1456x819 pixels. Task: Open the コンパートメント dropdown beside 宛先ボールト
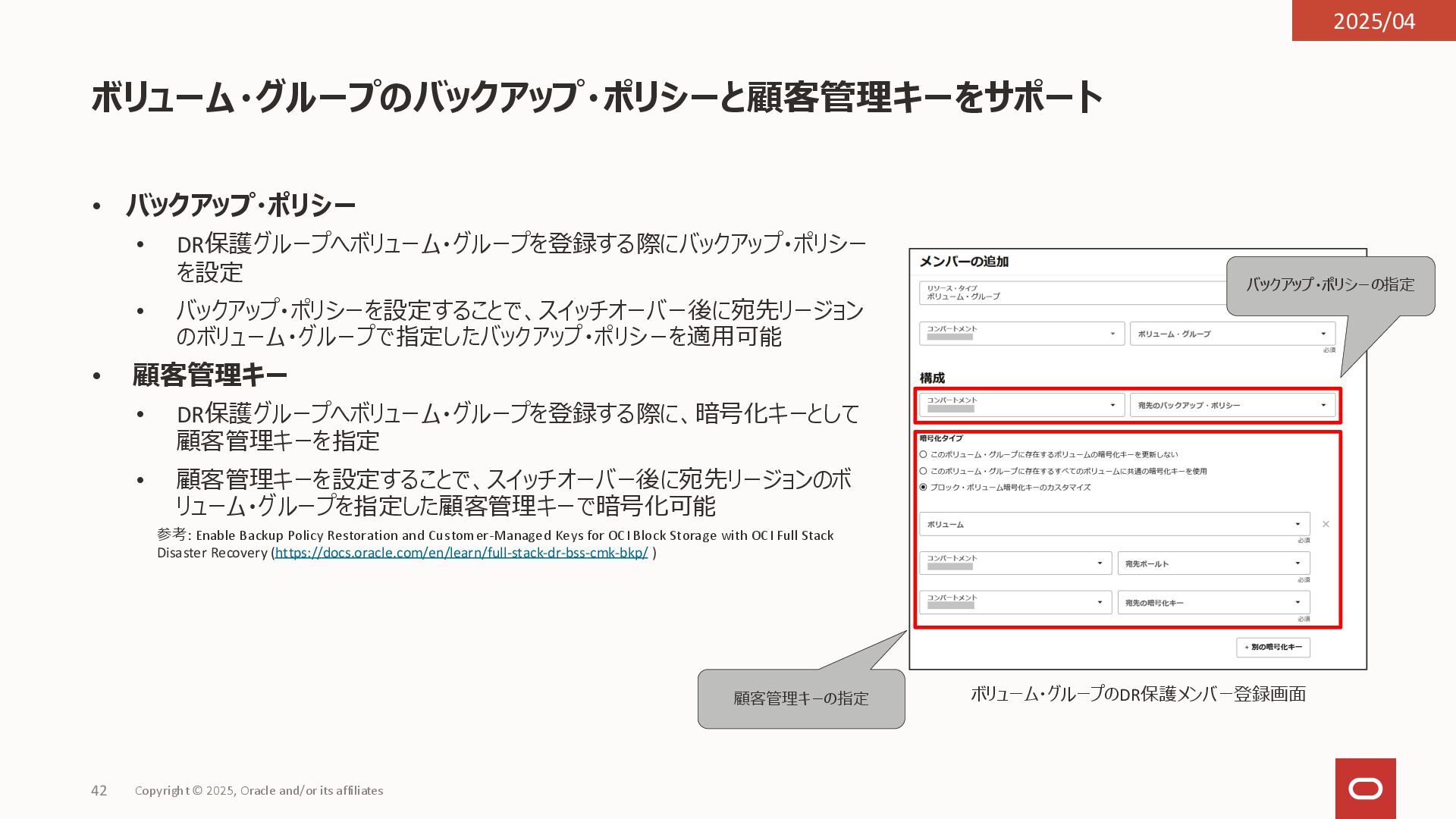pos(1015,563)
